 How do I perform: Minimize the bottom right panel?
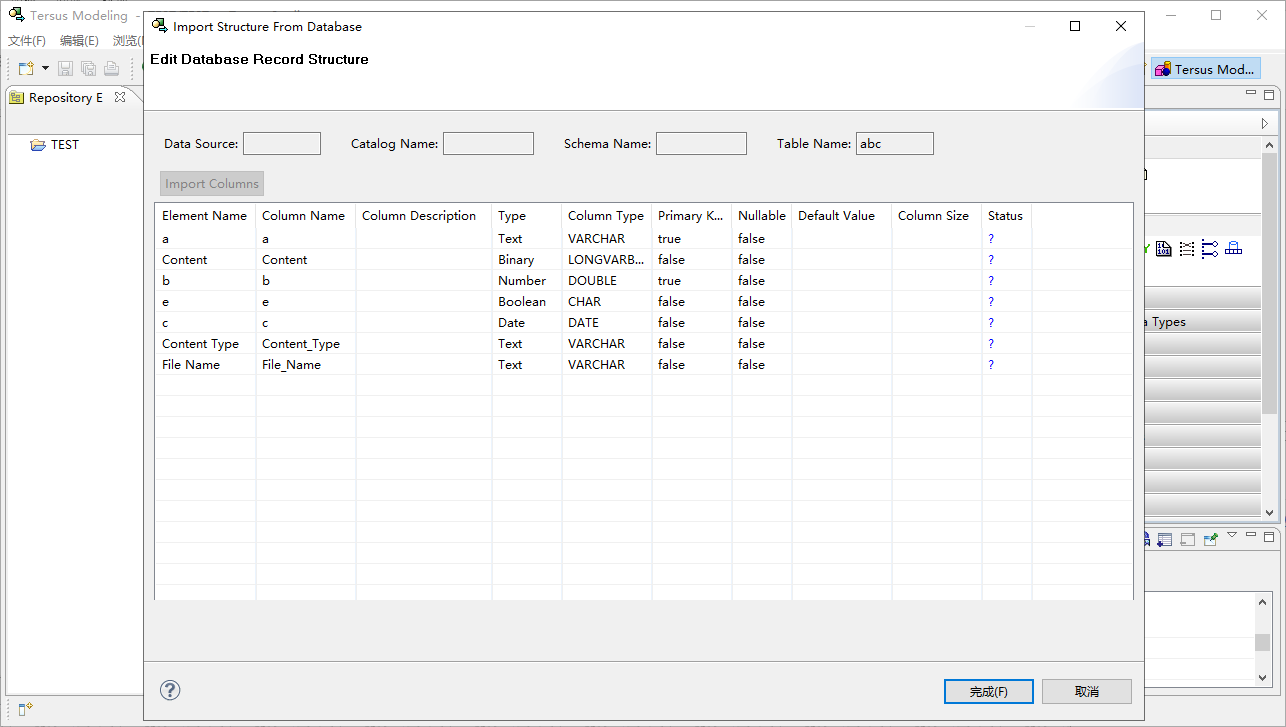(1251, 535)
